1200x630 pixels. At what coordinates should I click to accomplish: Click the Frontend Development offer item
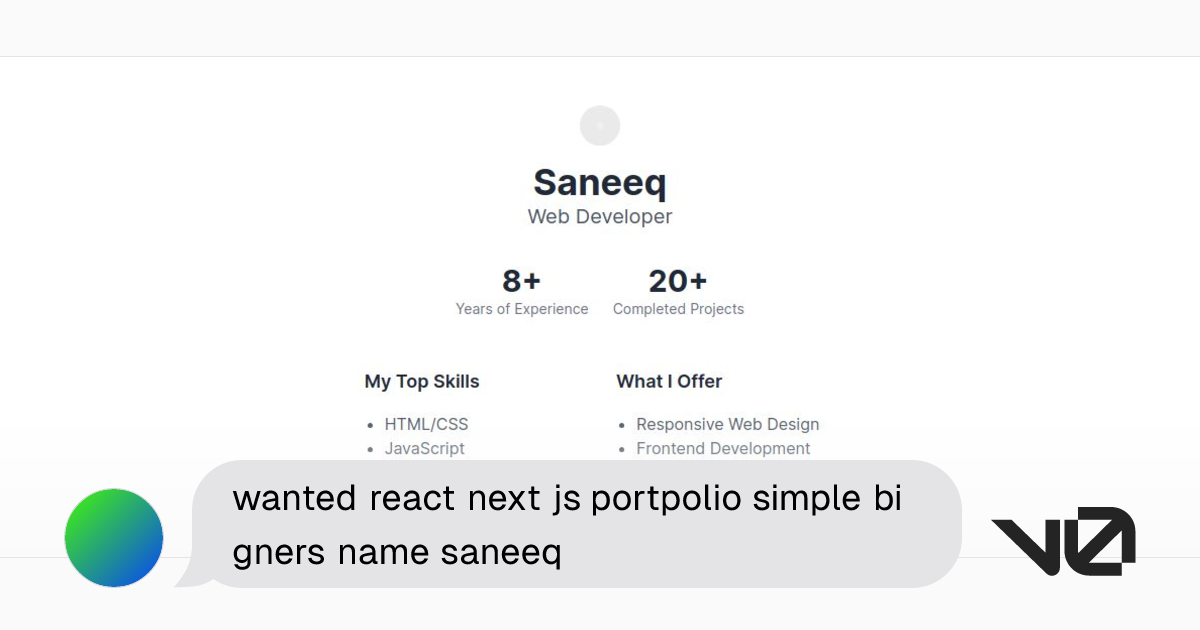point(723,448)
